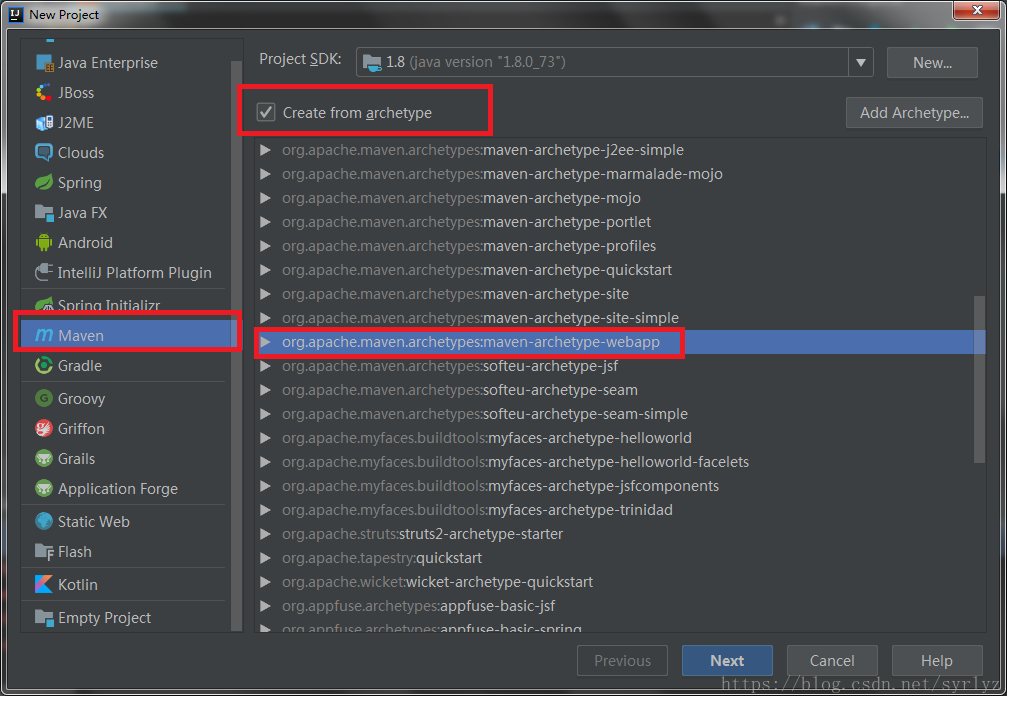The width and height of the screenshot is (1012, 704).
Task: Click the JBoss project type icon
Action: click(44, 93)
